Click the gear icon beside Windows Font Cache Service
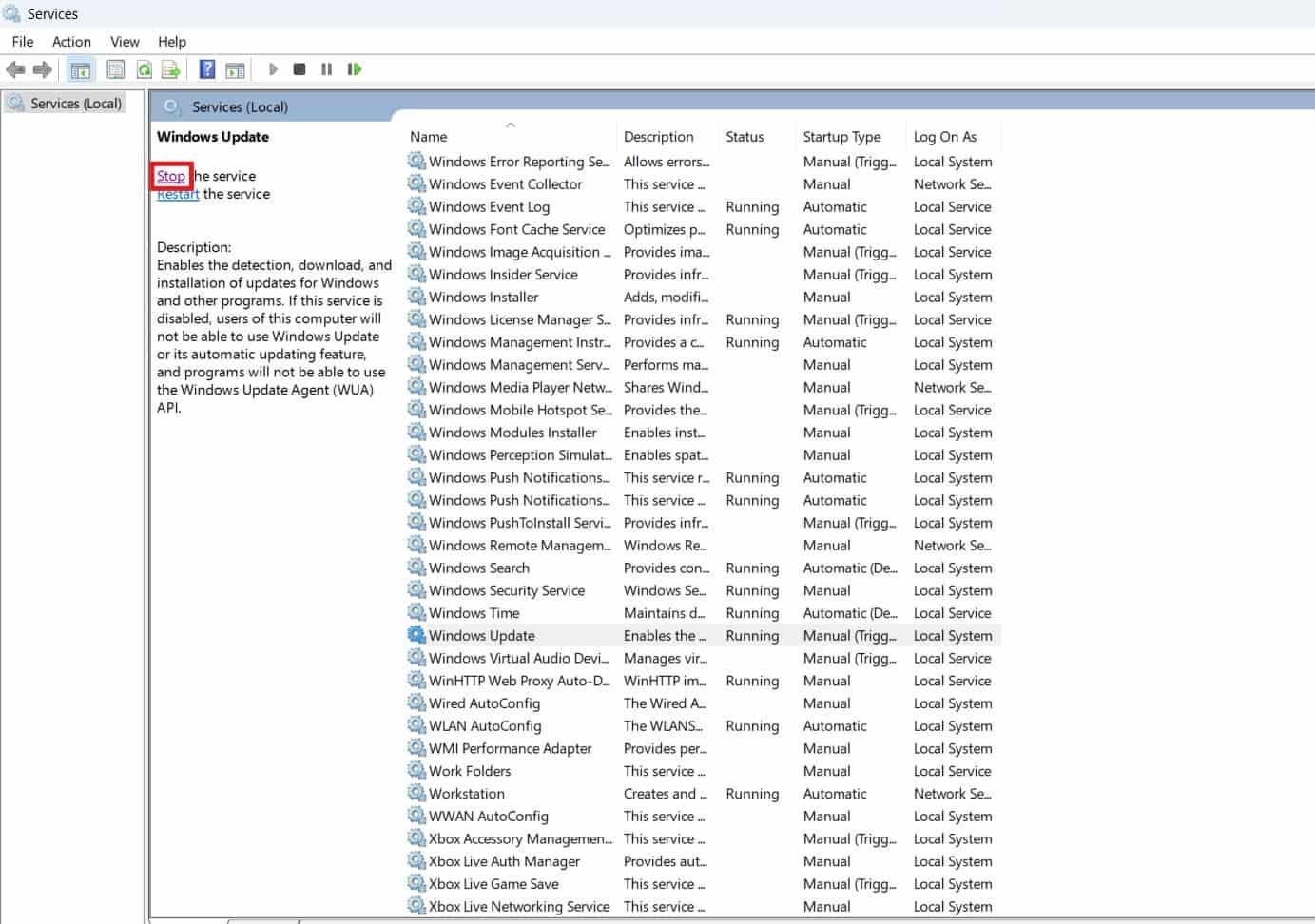Viewport: 1315px width, 924px height. (416, 228)
